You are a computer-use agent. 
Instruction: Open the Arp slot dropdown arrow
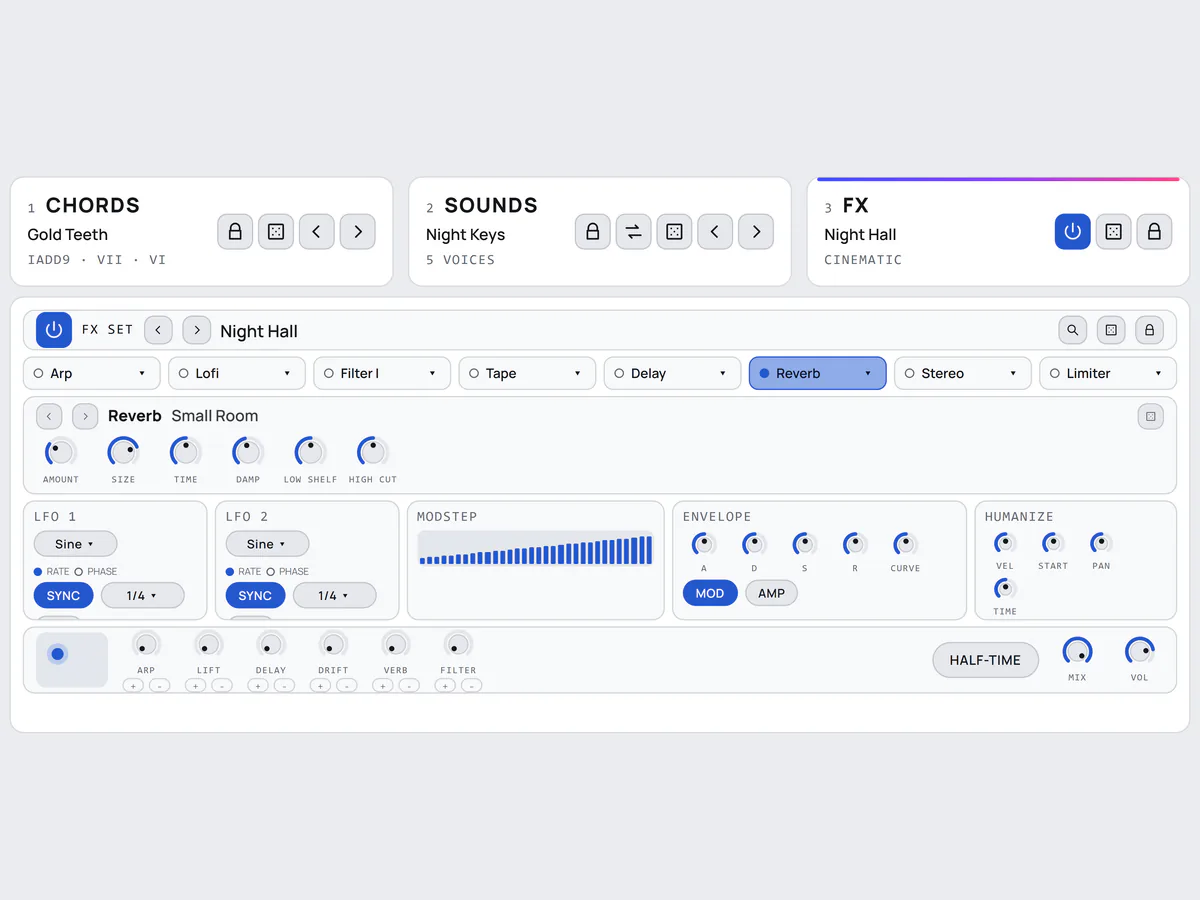pos(142,373)
